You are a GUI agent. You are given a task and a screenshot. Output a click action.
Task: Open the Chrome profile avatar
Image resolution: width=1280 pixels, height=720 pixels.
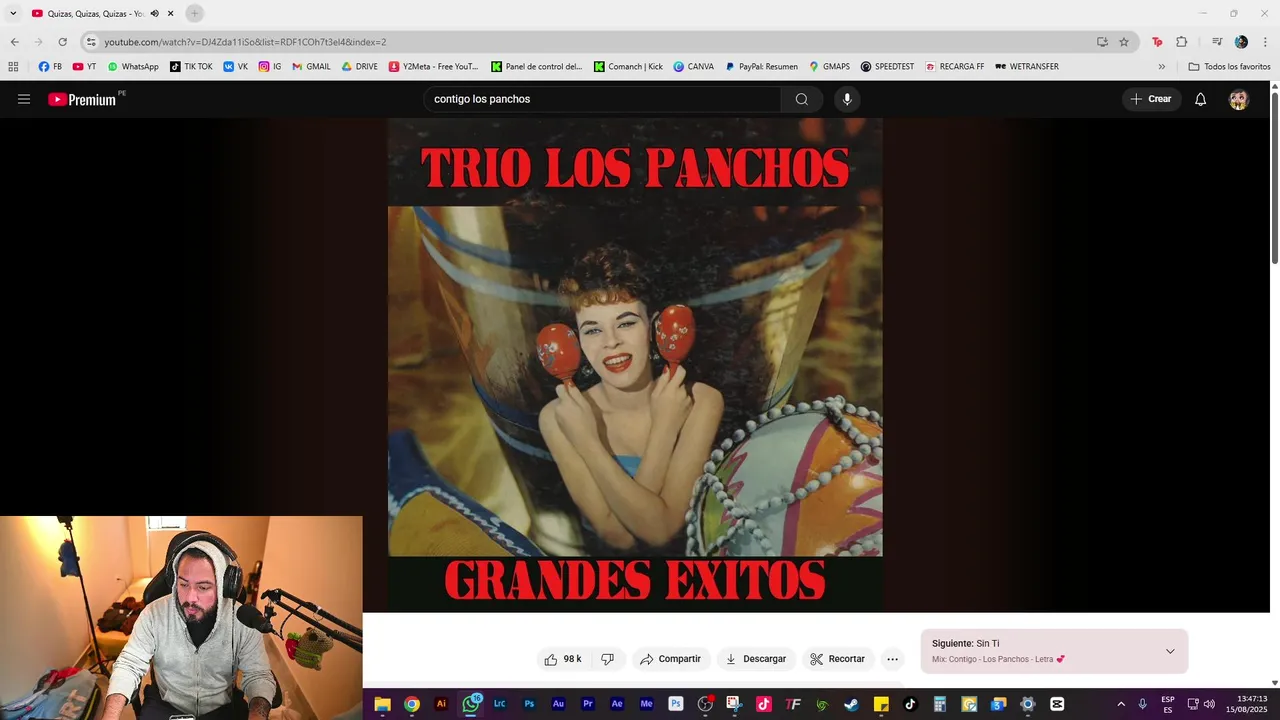pyautogui.click(x=1241, y=42)
